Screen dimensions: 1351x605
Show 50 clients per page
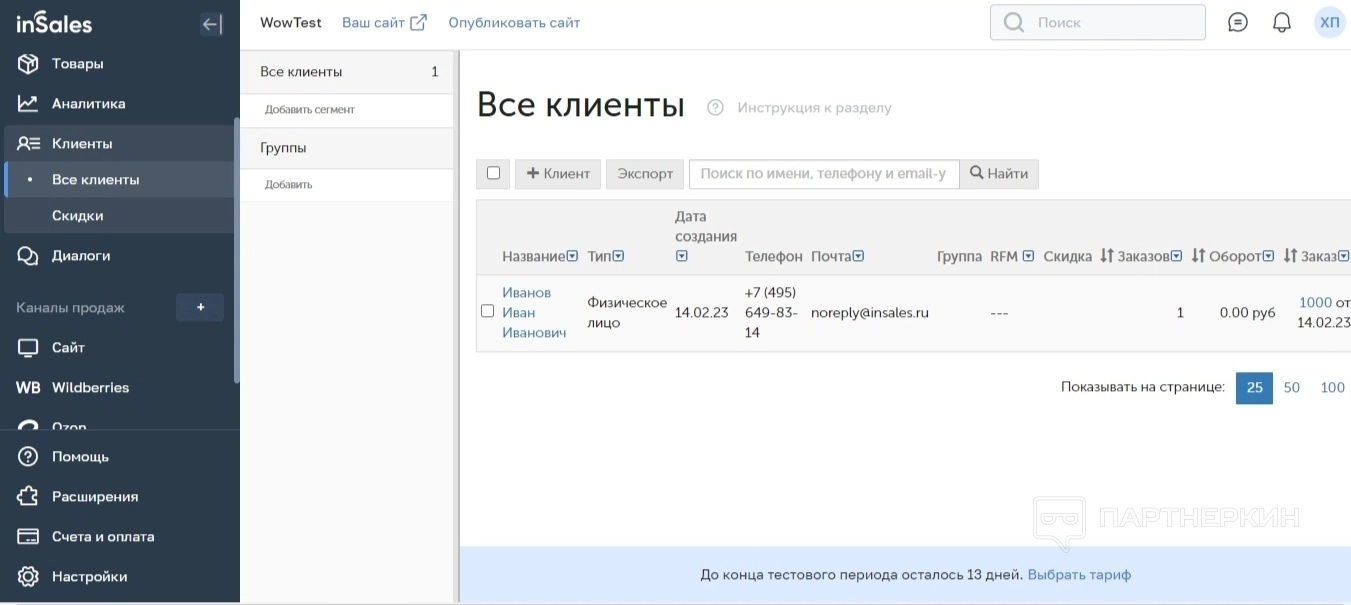point(1291,388)
